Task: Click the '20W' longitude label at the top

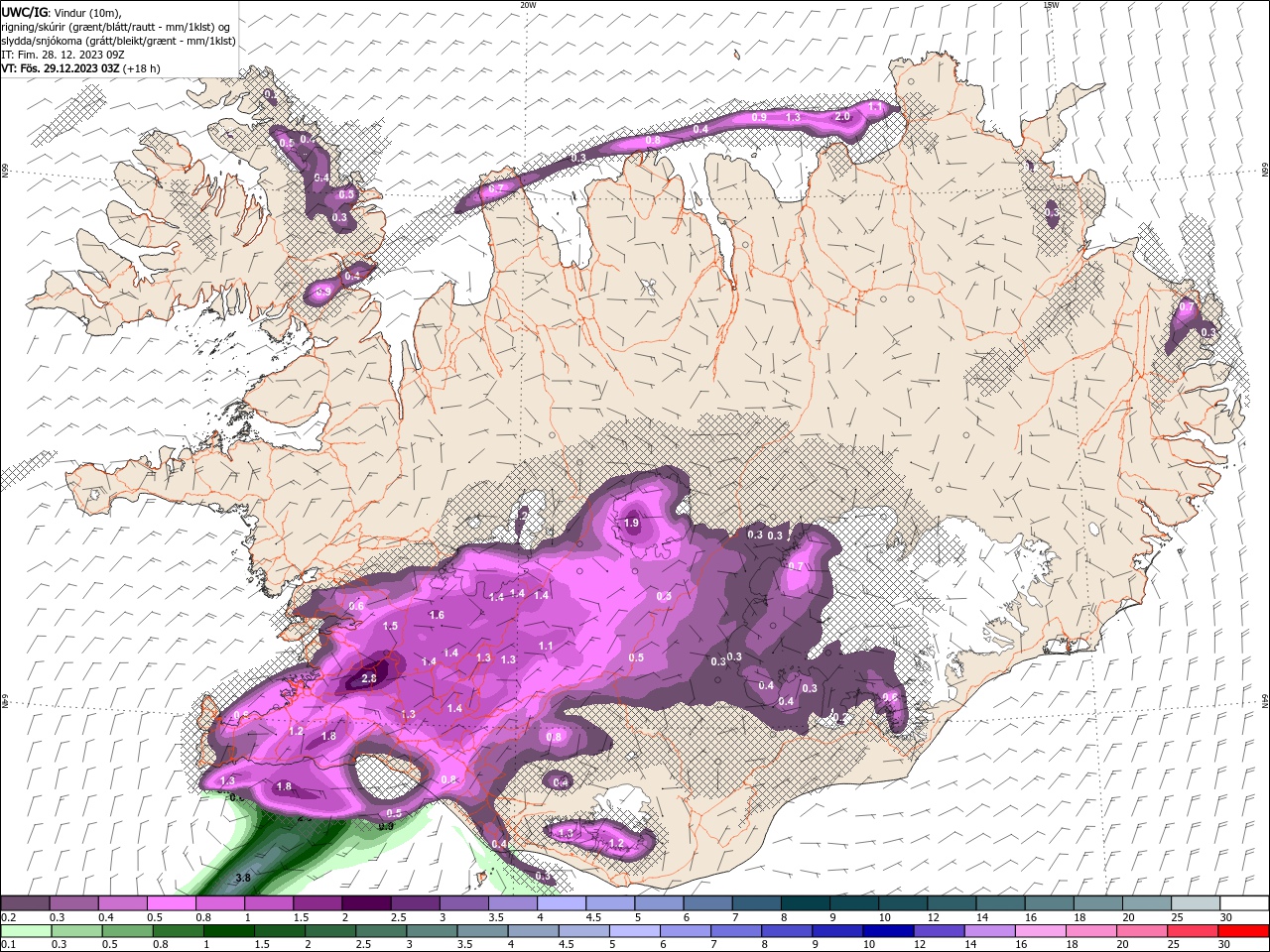Action: [x=528, y=5]
